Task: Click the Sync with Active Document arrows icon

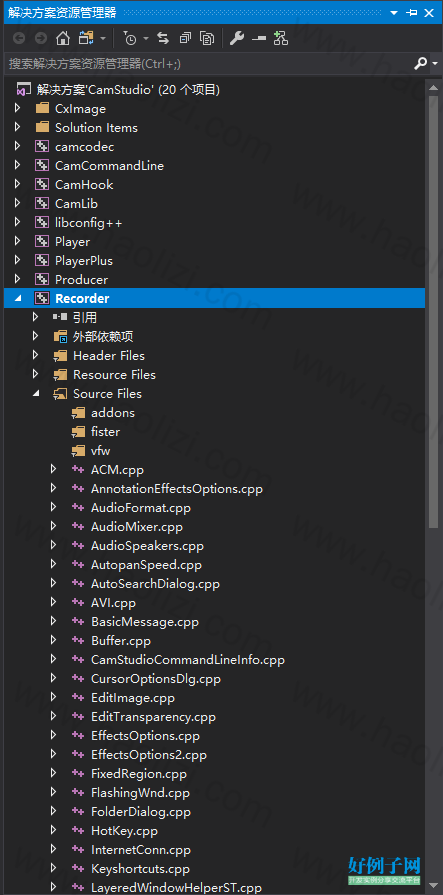Action: [163, 38]
